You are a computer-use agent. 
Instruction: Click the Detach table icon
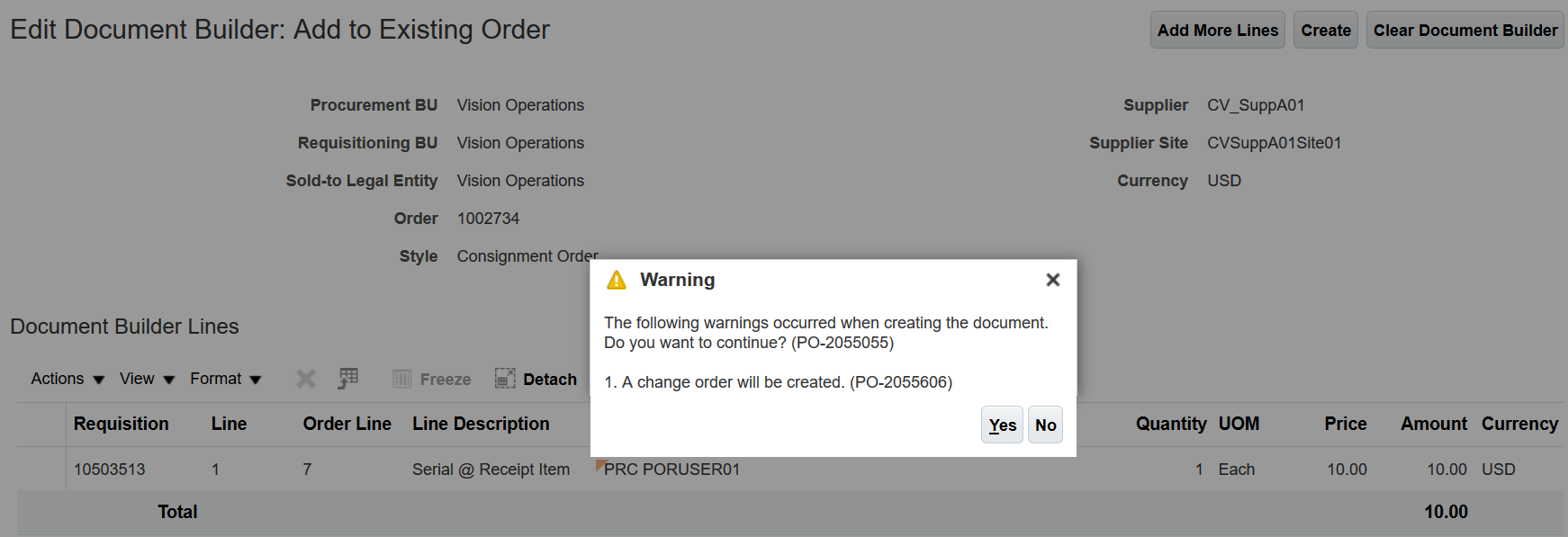[505, 379]
